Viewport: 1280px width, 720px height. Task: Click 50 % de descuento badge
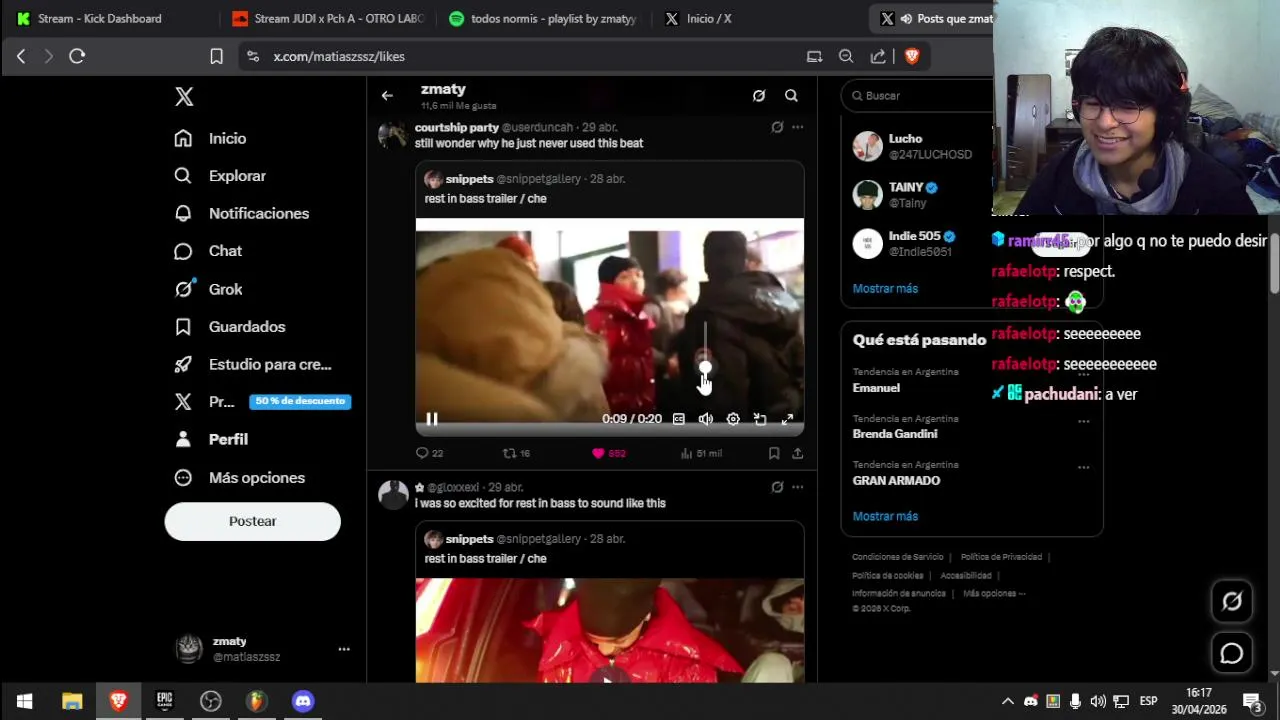pos(300,401)
